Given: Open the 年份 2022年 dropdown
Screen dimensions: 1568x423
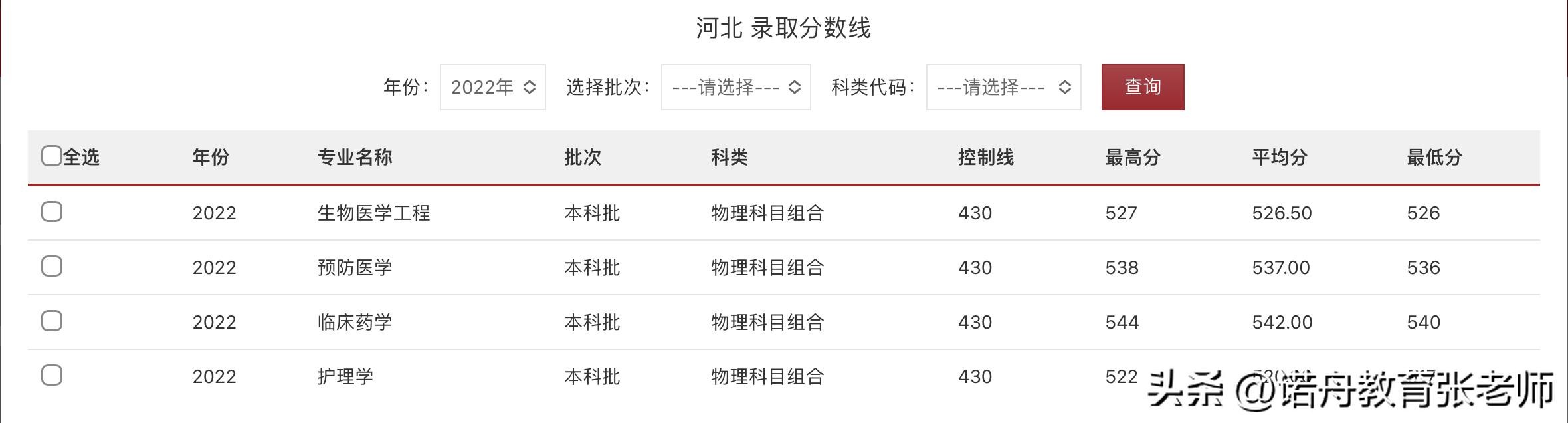Looking at the screenshot, I should pos(492,87).
